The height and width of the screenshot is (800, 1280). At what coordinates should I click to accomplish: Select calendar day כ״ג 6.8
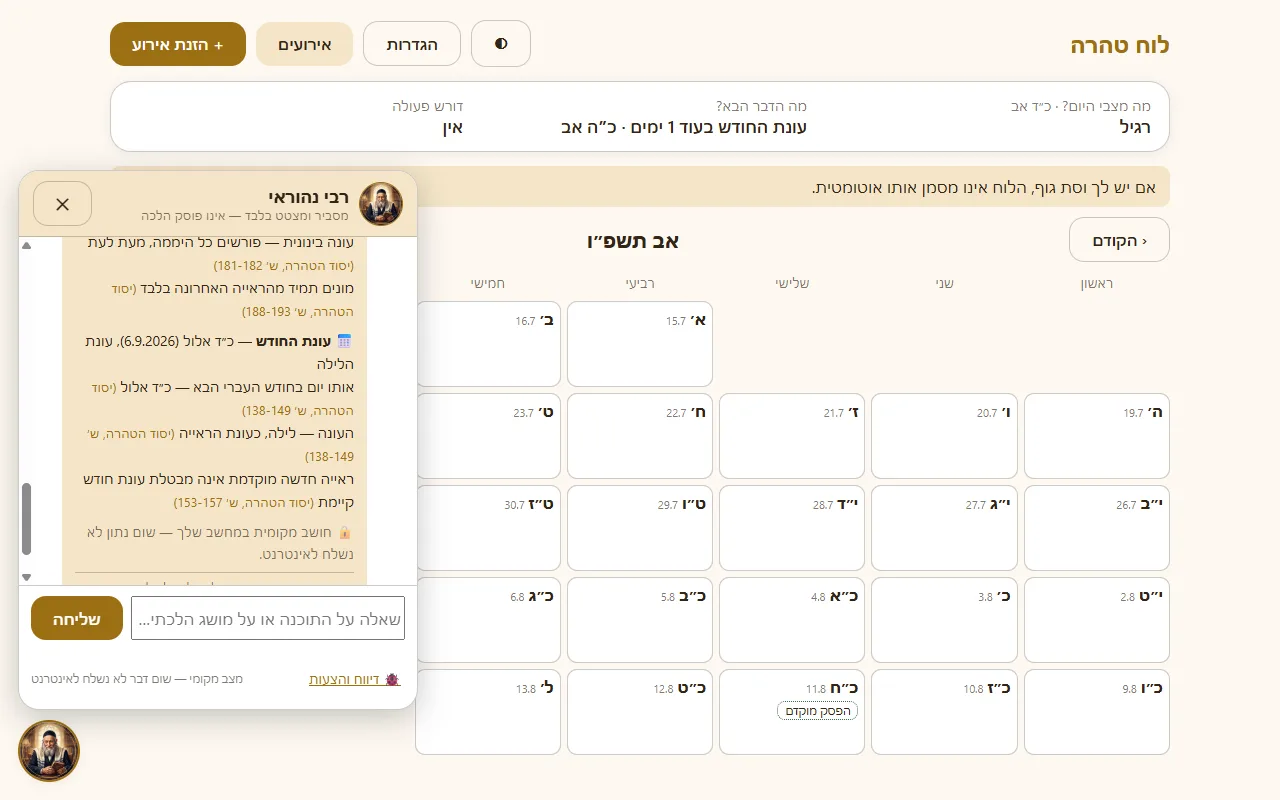click(488, 620)
